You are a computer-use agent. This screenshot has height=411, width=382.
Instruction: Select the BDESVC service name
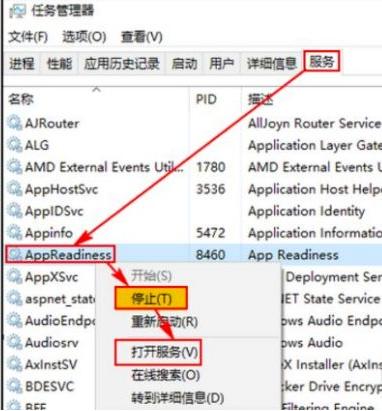pos(49,387)
